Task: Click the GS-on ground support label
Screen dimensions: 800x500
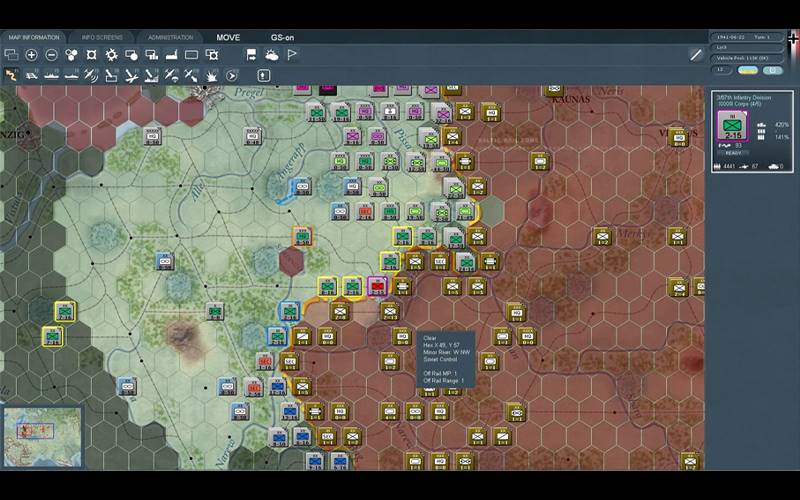Action: click(x=283, y=37)
